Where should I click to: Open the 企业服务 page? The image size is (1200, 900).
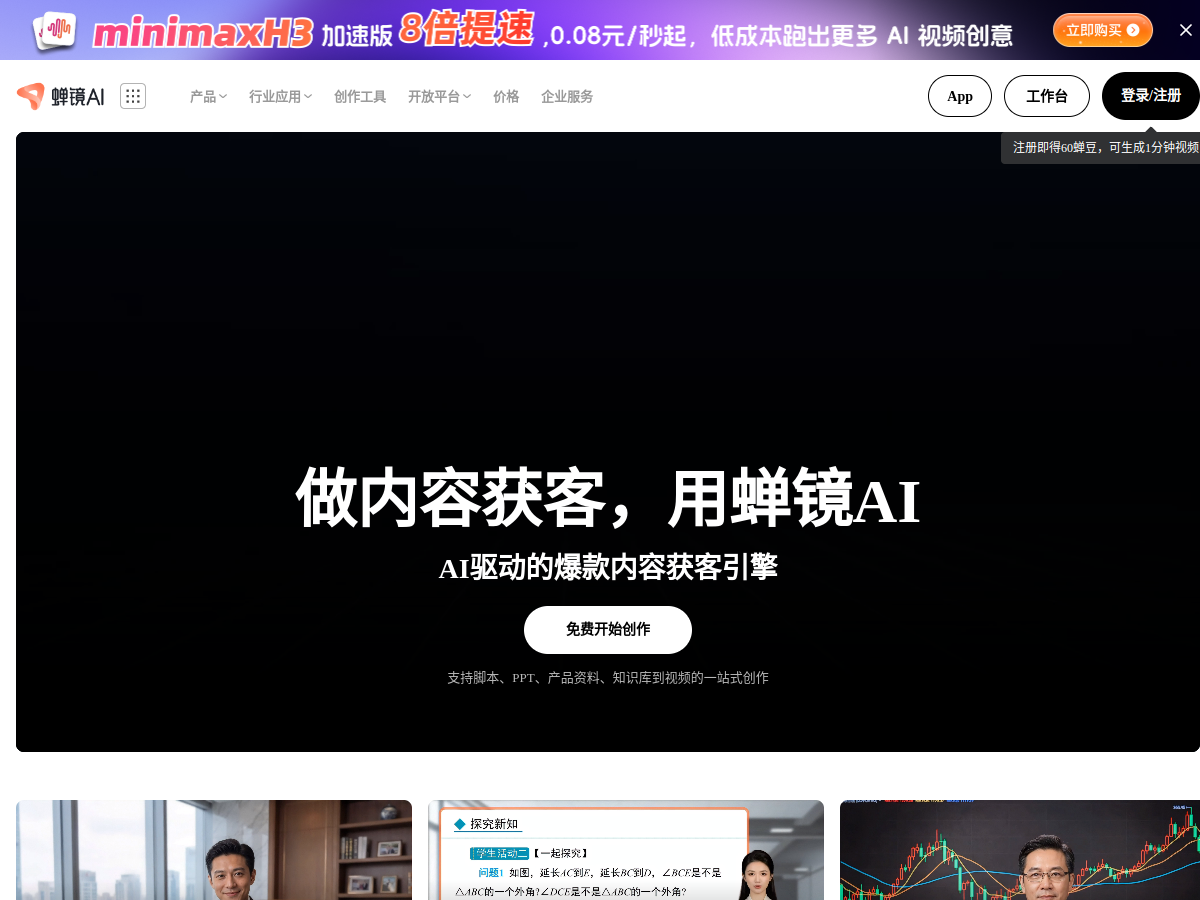(567, 96)
